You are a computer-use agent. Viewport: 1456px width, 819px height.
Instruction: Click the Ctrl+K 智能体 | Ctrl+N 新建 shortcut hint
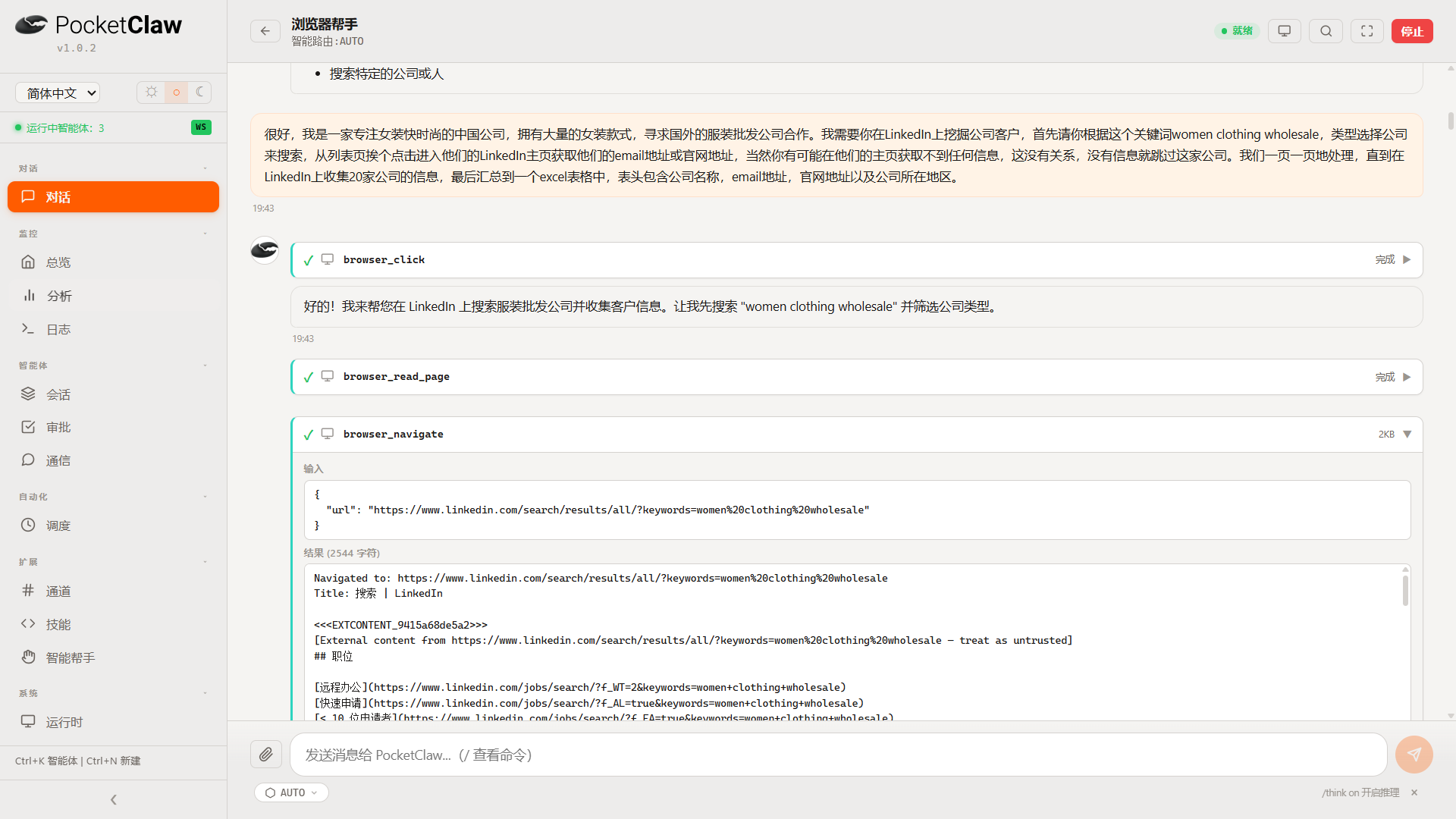point(78,761)
